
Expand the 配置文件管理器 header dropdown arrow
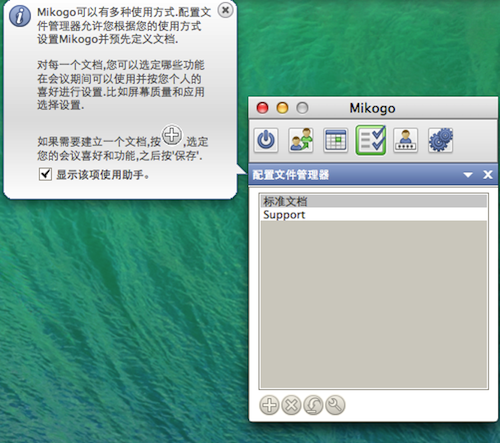pyautogui.click(x=468, y=175)
